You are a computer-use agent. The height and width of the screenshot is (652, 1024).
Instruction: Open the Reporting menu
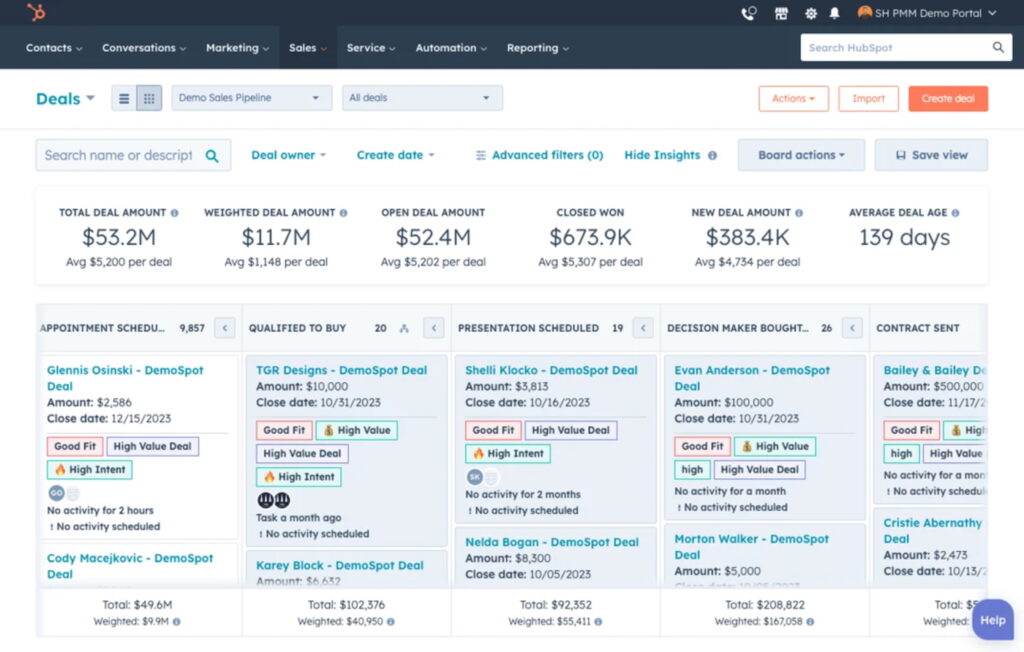pos(537,48)
